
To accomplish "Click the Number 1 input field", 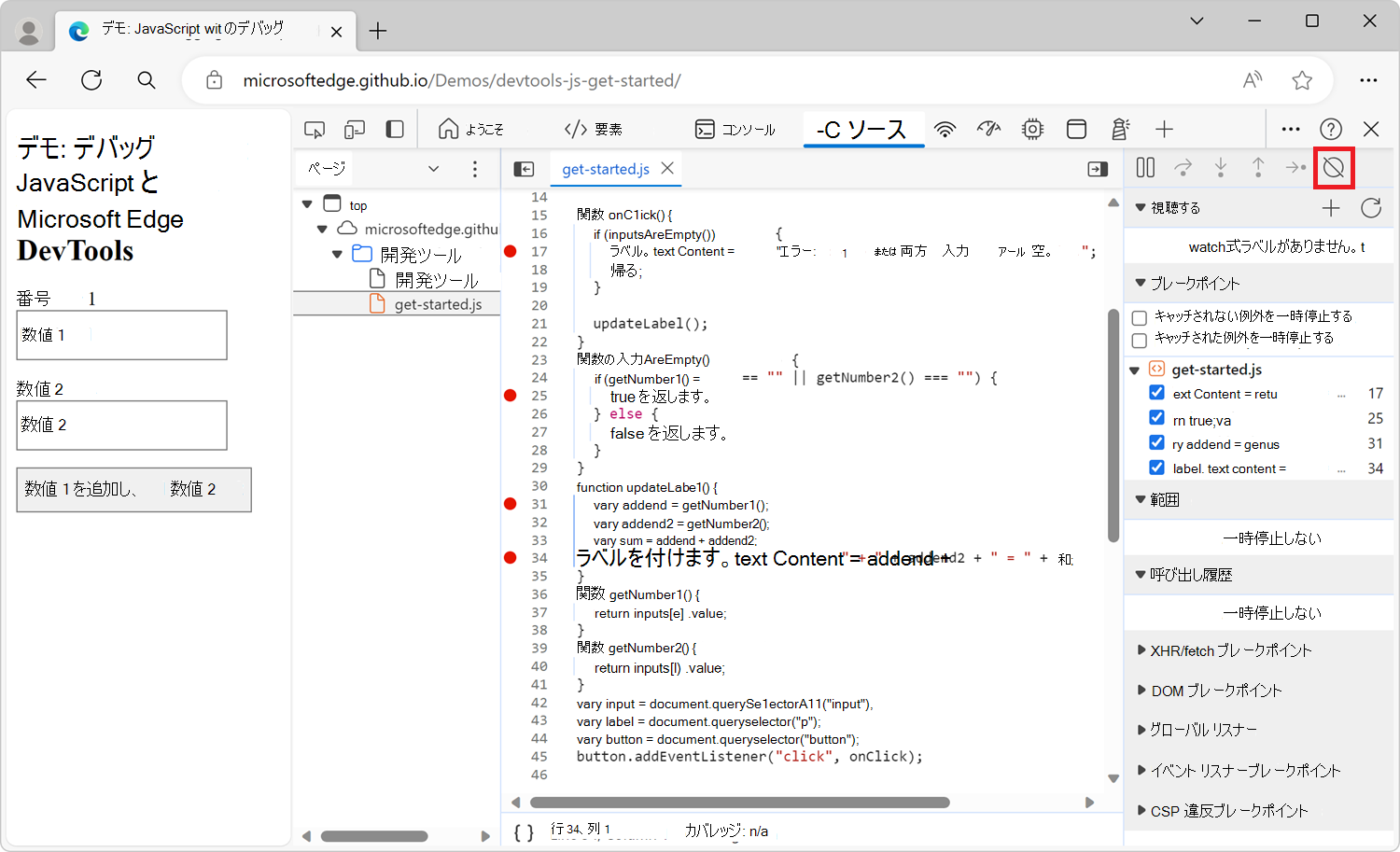I will pos(121,335).
